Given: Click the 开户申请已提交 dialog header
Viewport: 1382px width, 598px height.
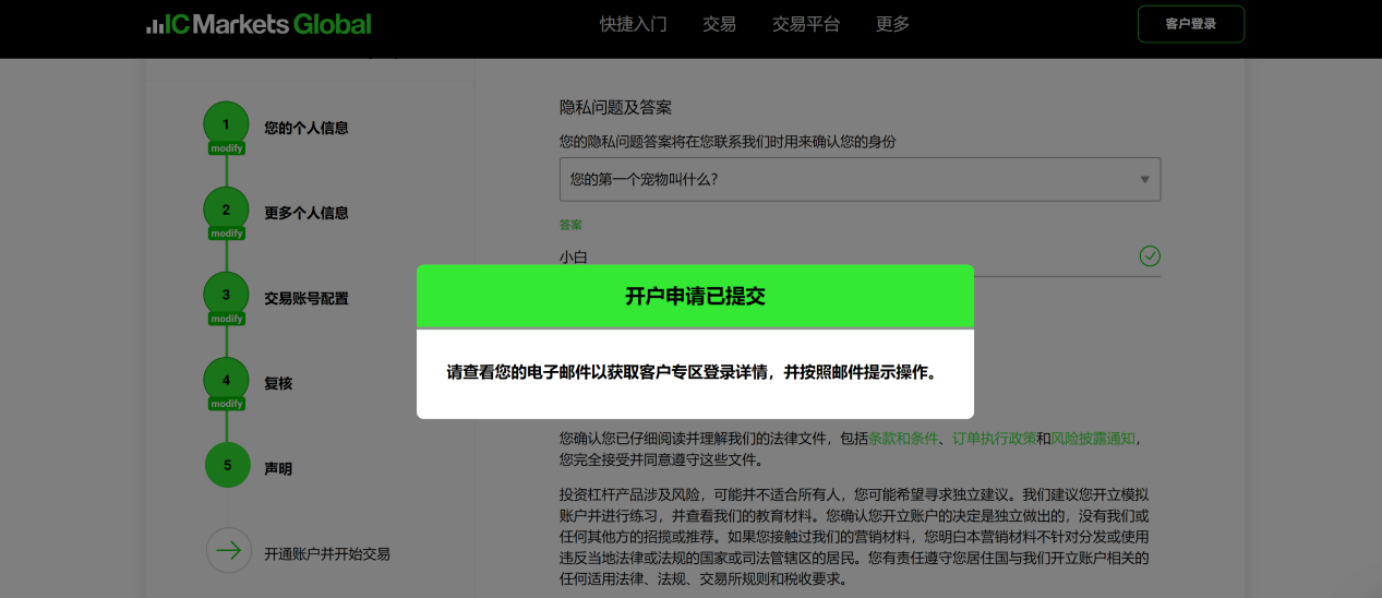Looking at the screenshot, I should (x=695, y=297).
